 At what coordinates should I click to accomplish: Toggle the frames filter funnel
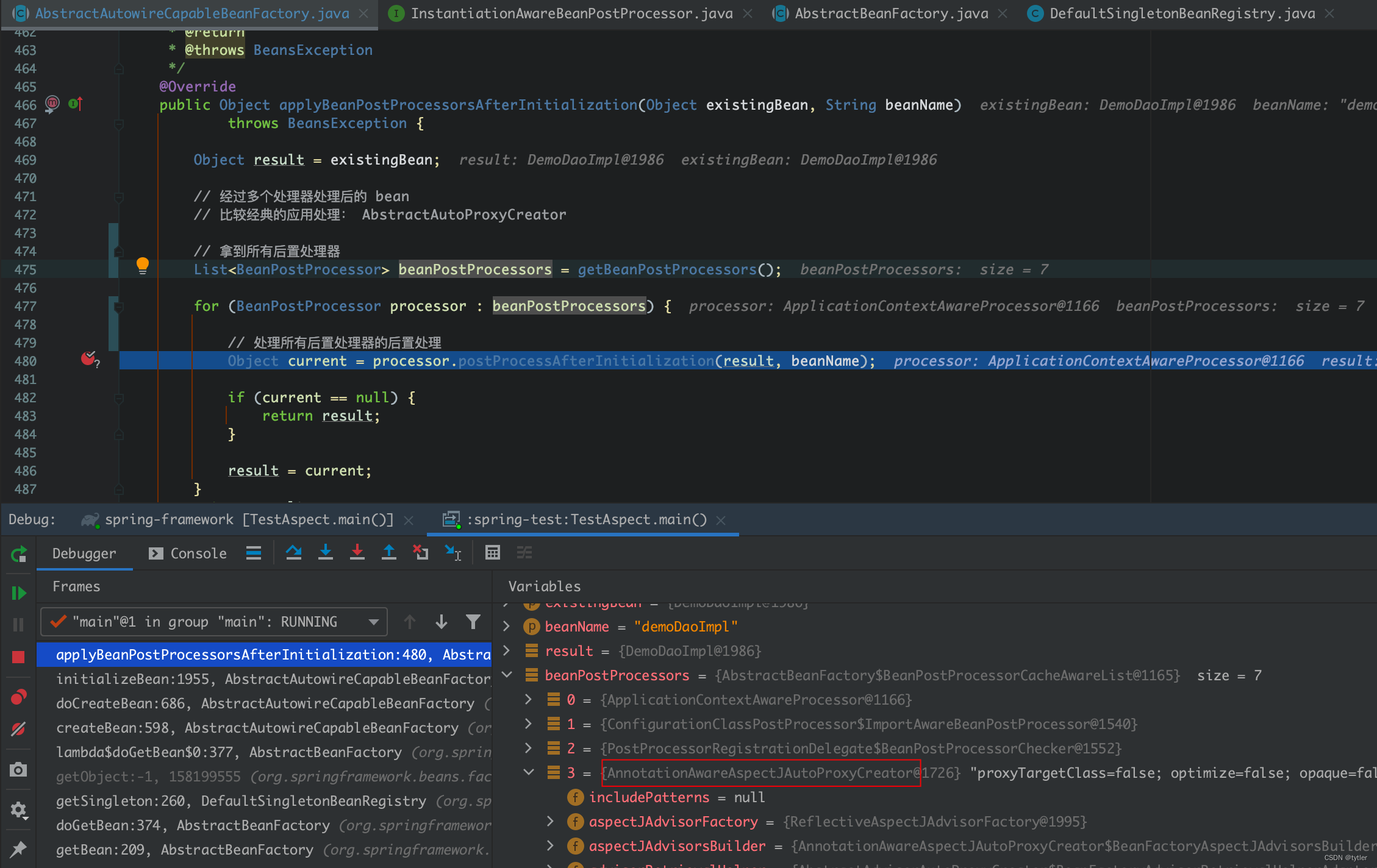tap(473, 622)
